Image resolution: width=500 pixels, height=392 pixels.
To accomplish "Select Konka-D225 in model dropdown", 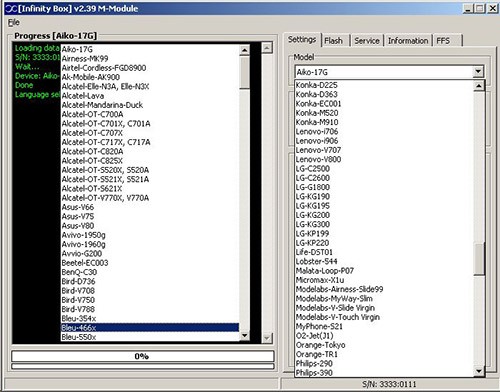I will tap(384, 85).
